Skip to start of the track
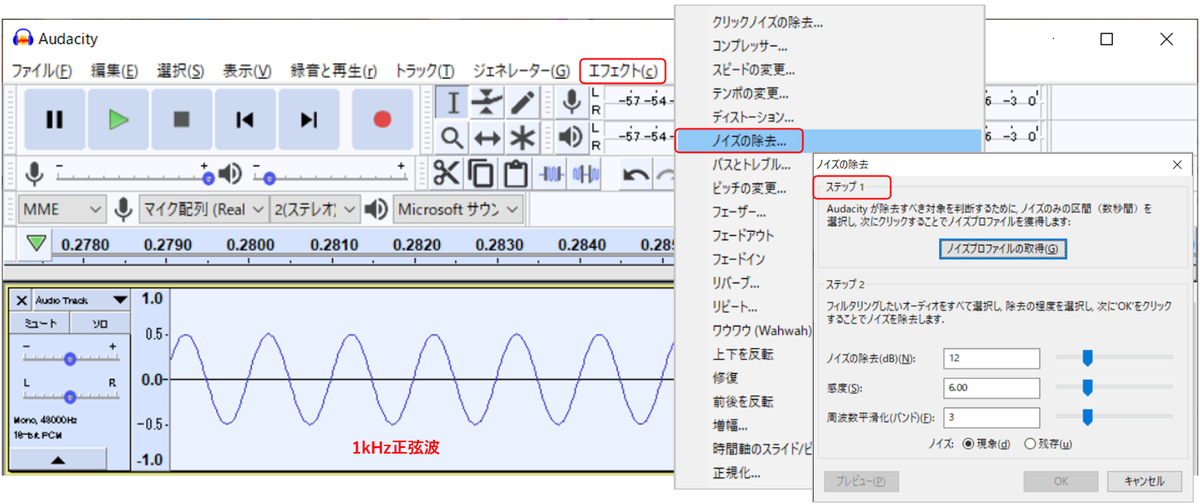1200x504 pixels. pos(244,119)
